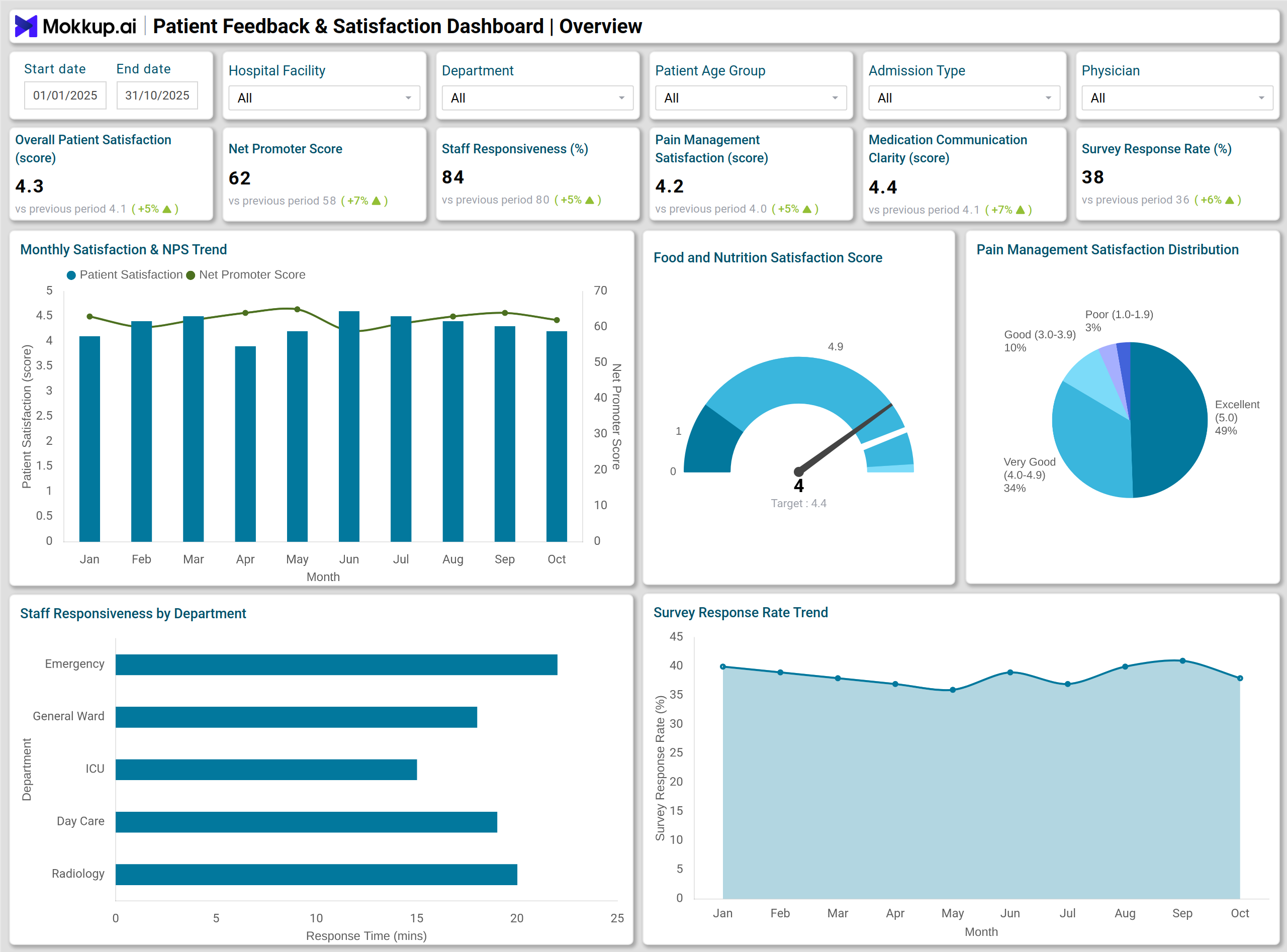The image size is (1287, 952).
Task: Toggle the Patient Satisfaction legend marker
Action: [x=71, y=275]
